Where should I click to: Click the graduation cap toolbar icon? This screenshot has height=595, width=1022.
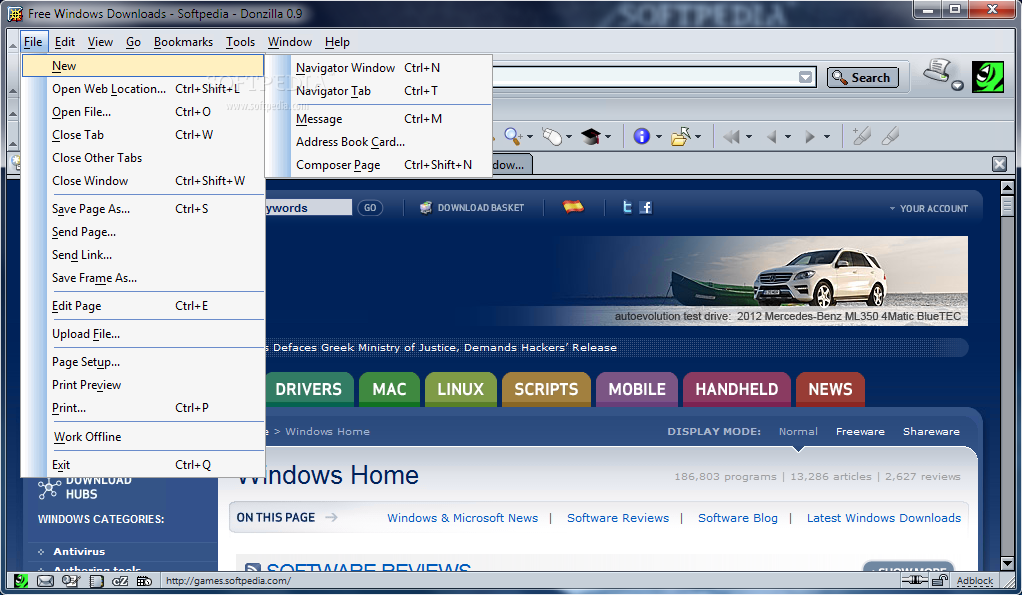click(x=591, y=137)
